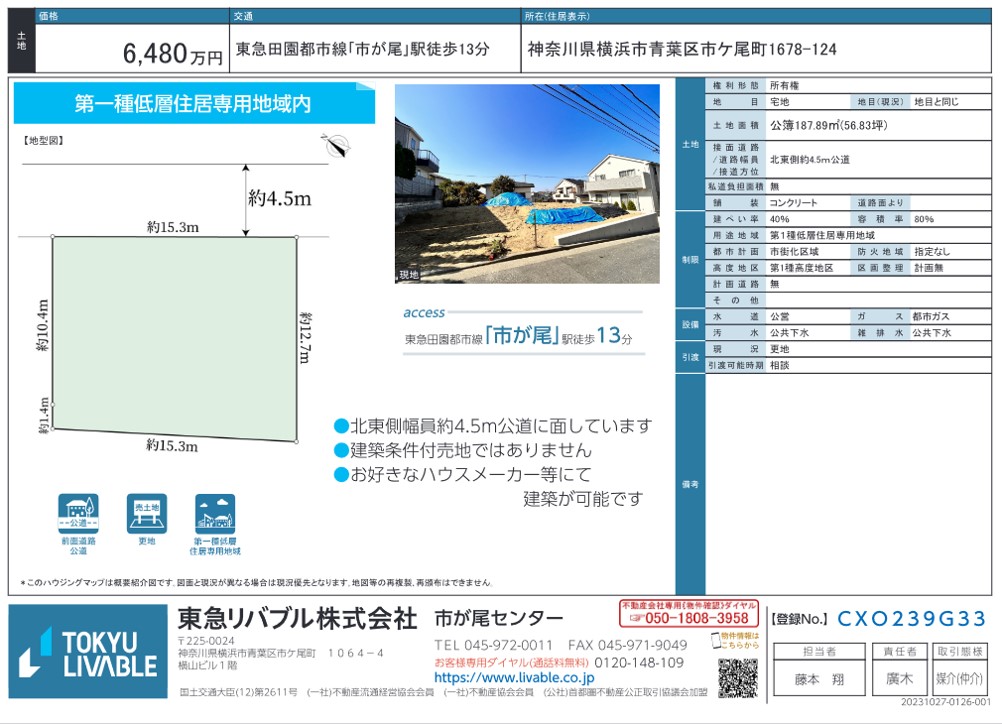Click the Tokyu Livable logo
Screen dimensions: 1002x724
[x=88, y=652]
